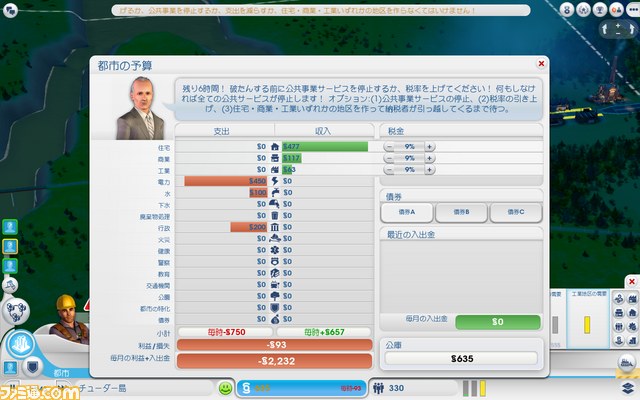Click the red -$93 profit/loss bar
The height and width of the screenshot is (400, 640).
(x=275, y=345)
